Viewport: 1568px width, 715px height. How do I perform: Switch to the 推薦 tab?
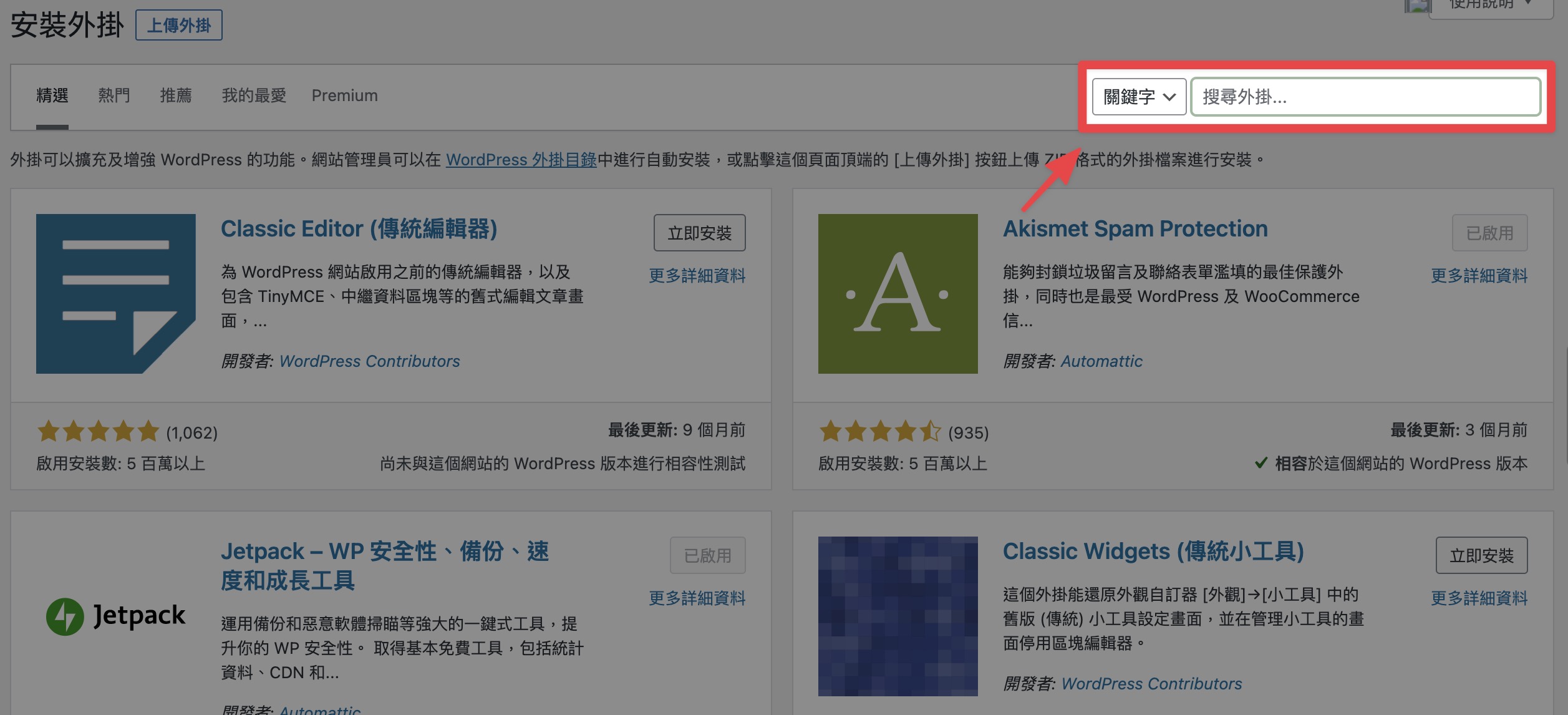tap(176, 95)
